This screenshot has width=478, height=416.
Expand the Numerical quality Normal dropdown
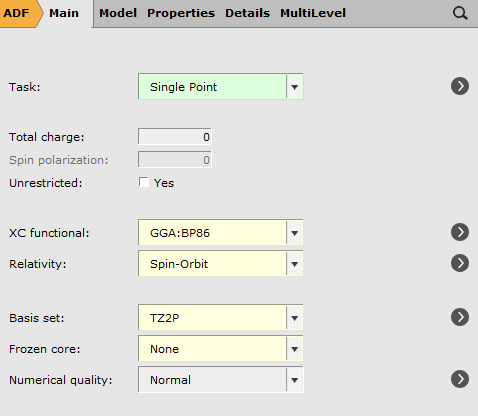coord(221,380)
